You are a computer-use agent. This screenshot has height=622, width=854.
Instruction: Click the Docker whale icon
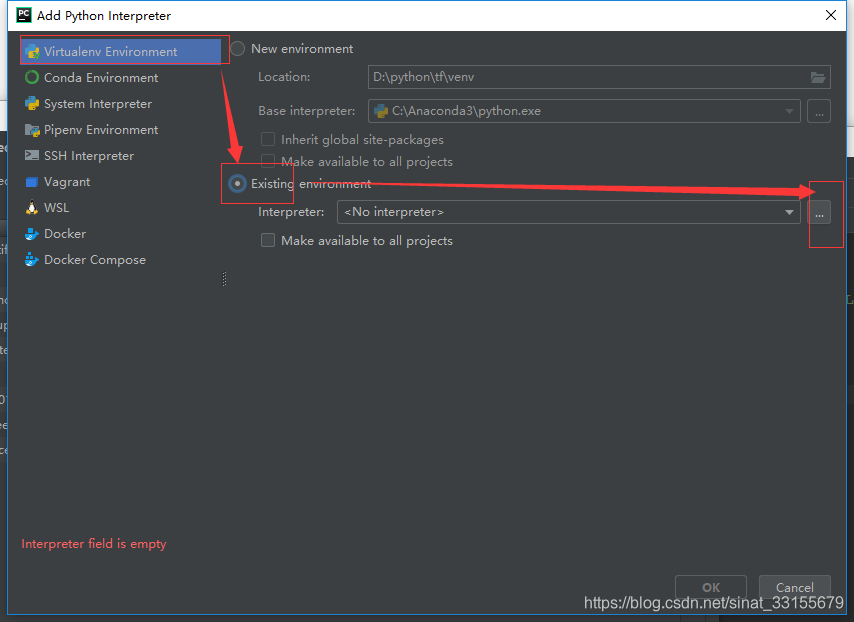32,234
